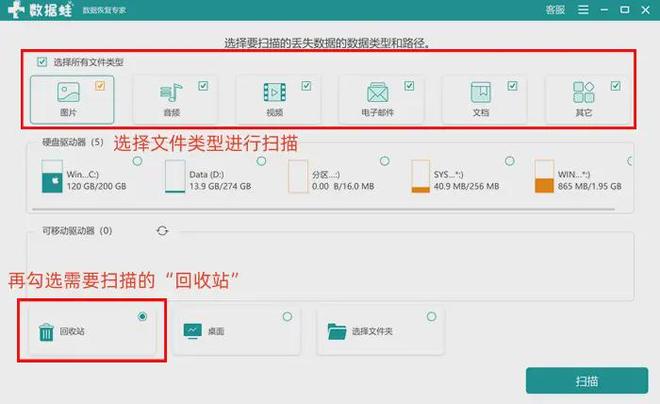Click the hard drive list horizontal scrollbar
The image size is (660, 404).
pos(323,209)
